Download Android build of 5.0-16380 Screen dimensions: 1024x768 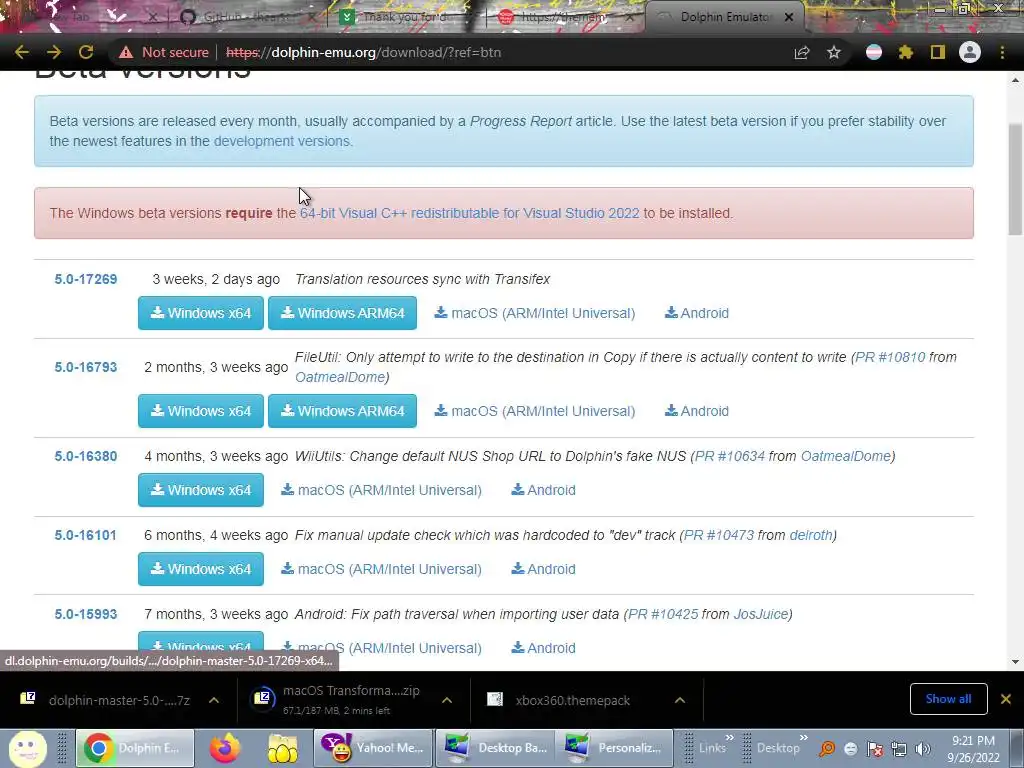pos(543,490)
